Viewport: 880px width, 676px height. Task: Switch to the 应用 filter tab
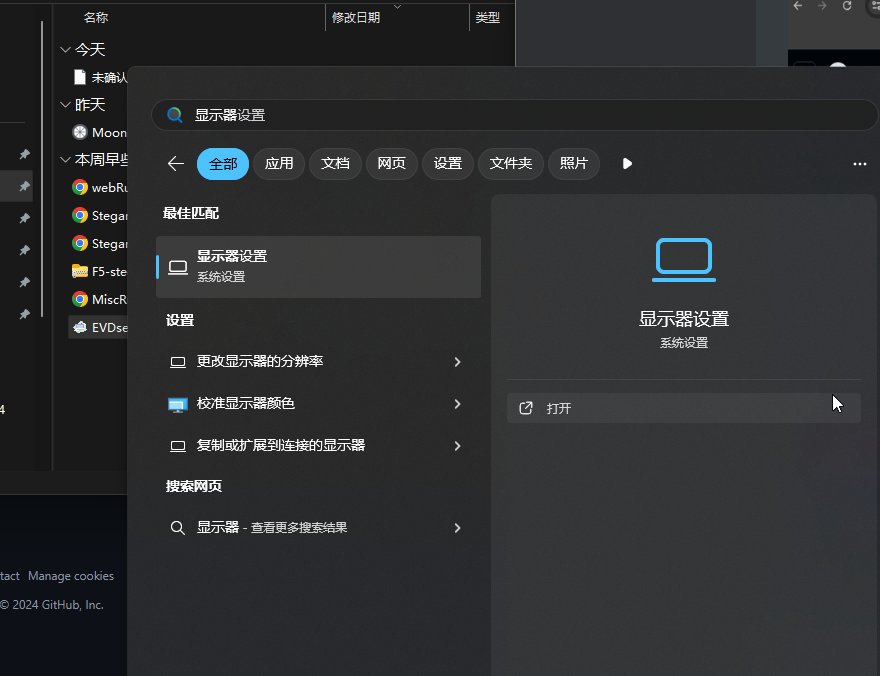[279, 164]
